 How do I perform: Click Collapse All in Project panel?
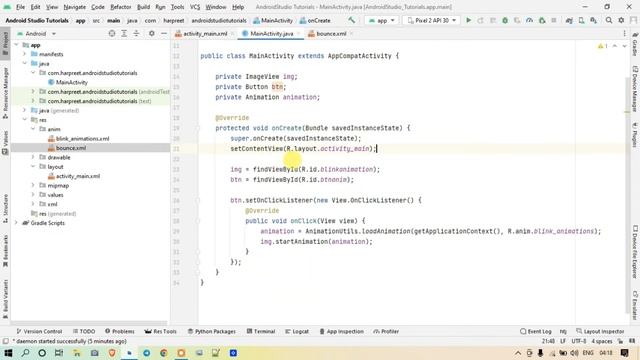point(136,33)
